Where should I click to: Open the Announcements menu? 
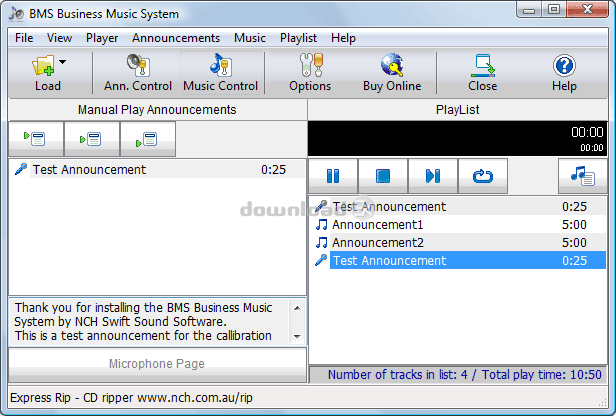click(x=176, y=38)
